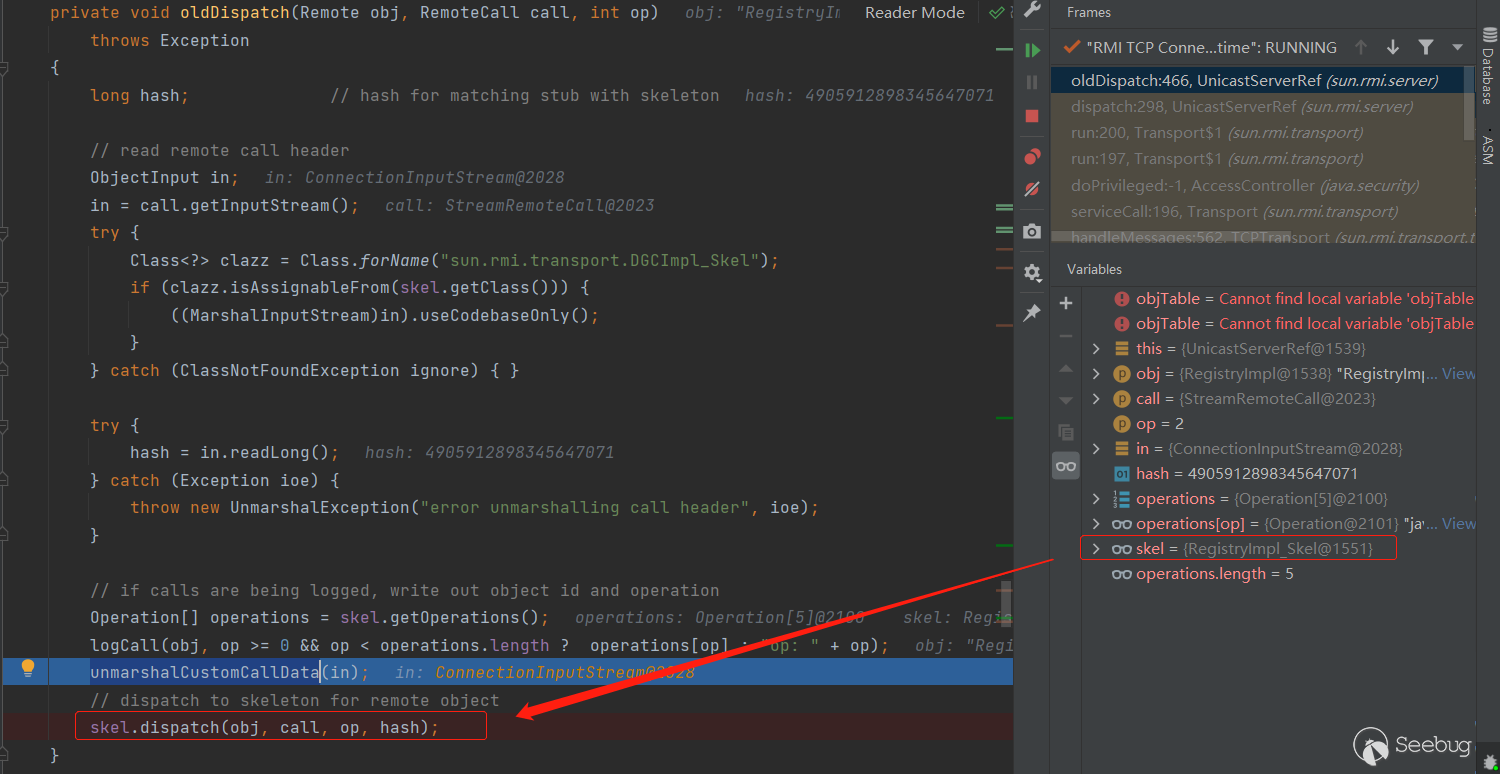
Task: Open the debugger gear settings icon
Action: click(x=1033, y=272)
